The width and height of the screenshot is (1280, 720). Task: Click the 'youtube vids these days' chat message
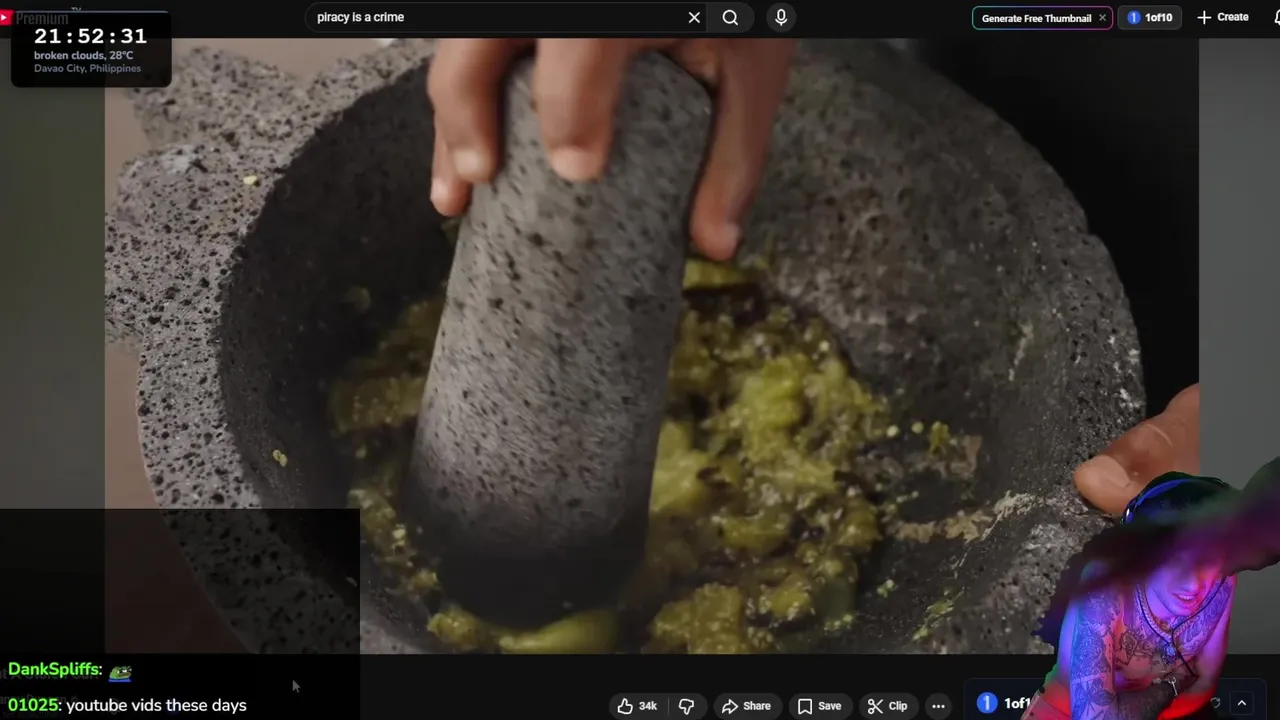click(x=156, y=705)
